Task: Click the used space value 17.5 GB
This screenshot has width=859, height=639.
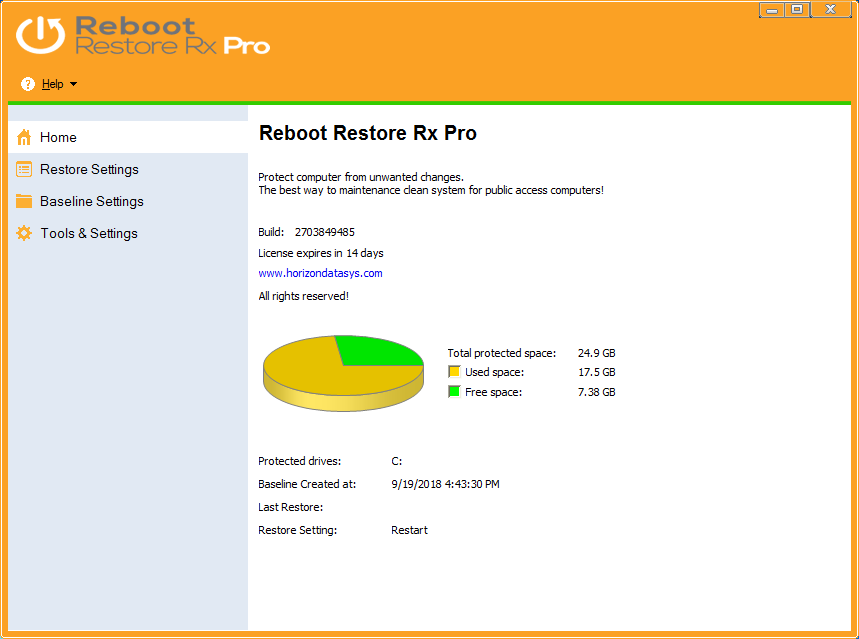Action: (597, 372)
